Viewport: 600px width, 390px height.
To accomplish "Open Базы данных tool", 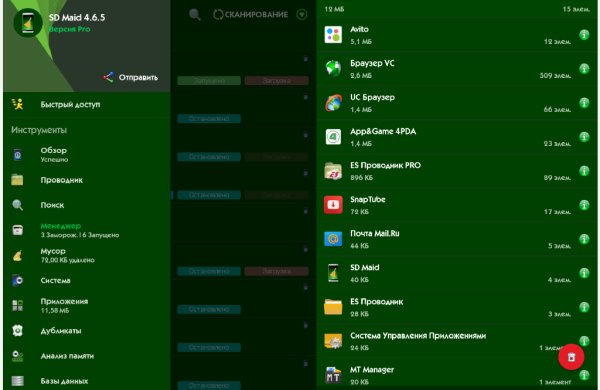I will (x=86, y=381).
